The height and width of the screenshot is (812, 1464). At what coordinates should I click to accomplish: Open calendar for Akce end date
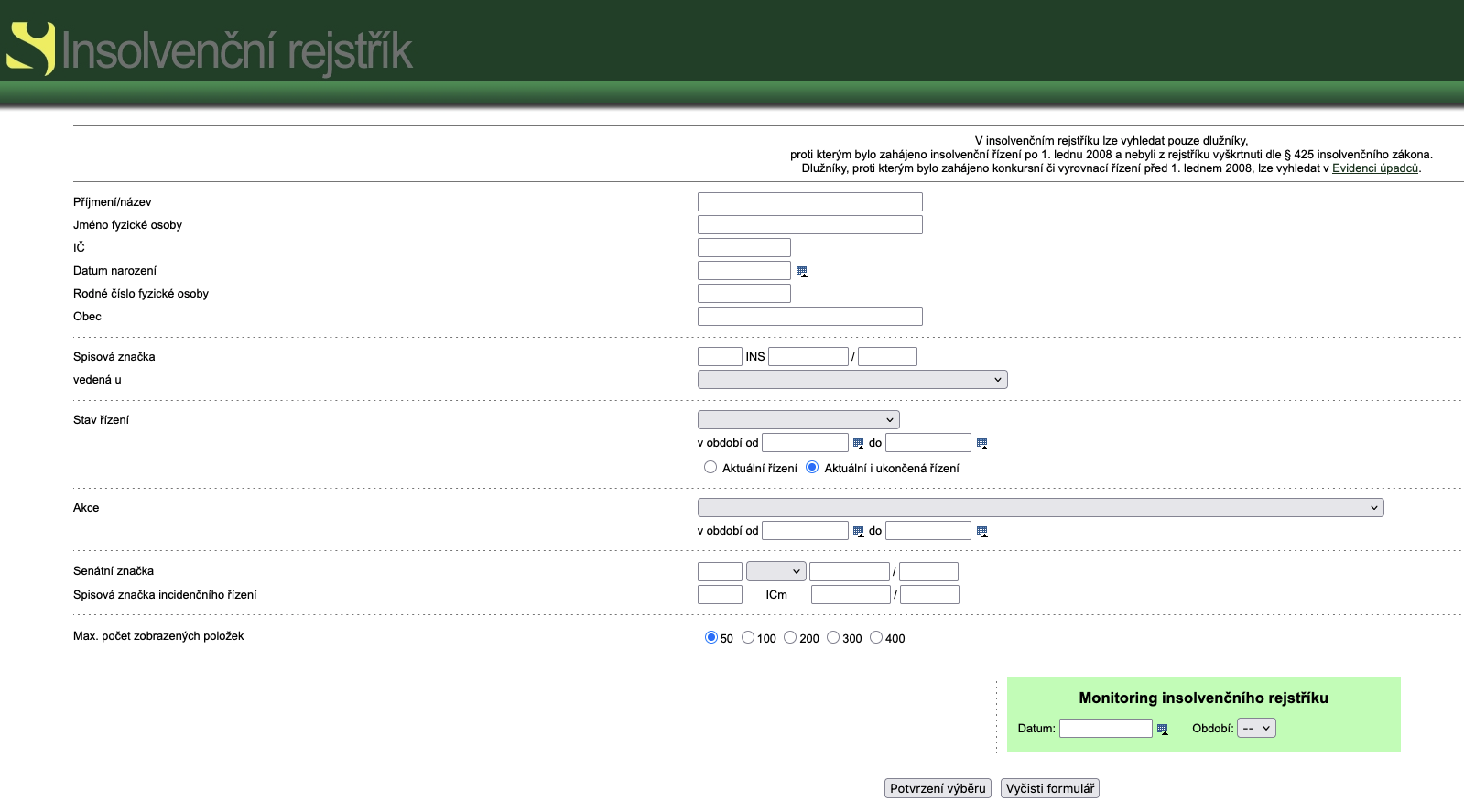pyautogui.click(x=981, y=531)
